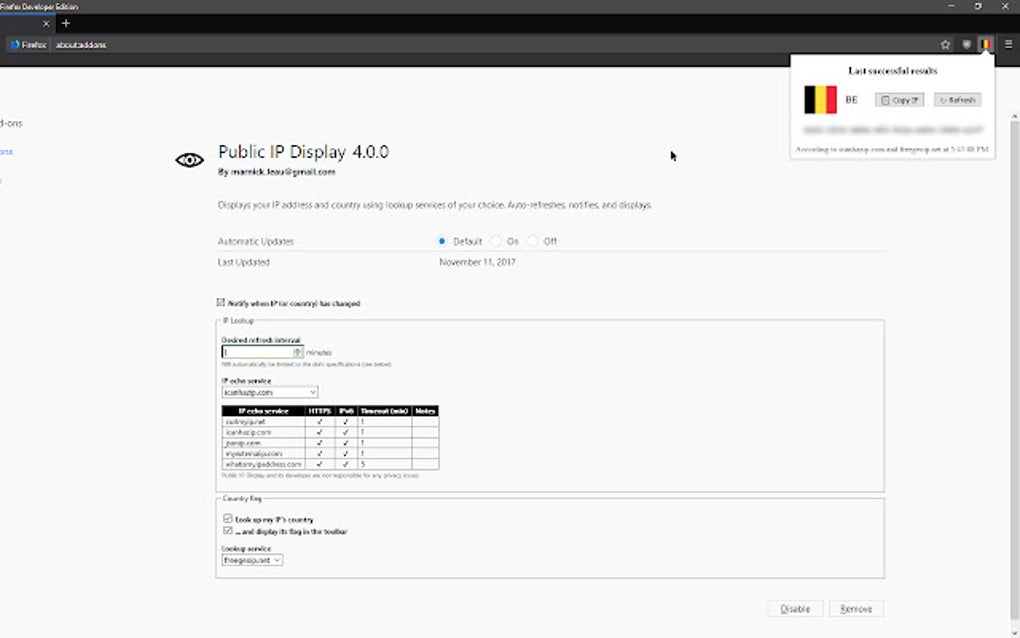The height and width of the screenshot is (638, 1020).
Task: Click the Remove button
Action: point(856,608)
